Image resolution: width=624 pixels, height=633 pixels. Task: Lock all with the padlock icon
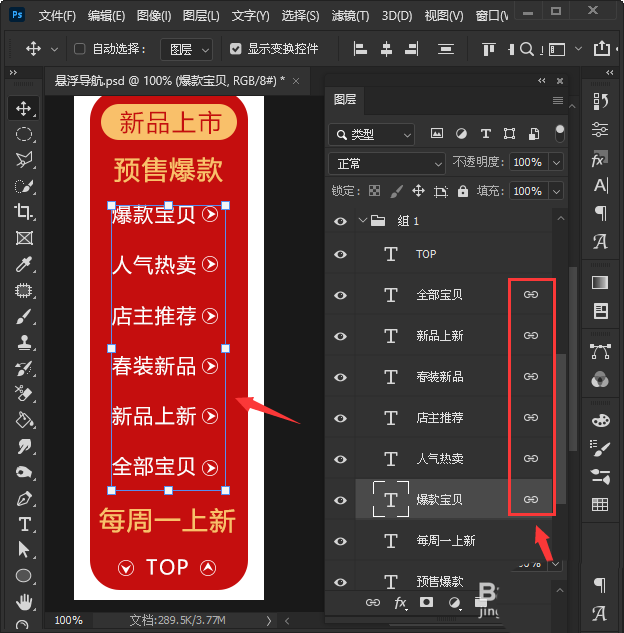click(x=463, y=191)
